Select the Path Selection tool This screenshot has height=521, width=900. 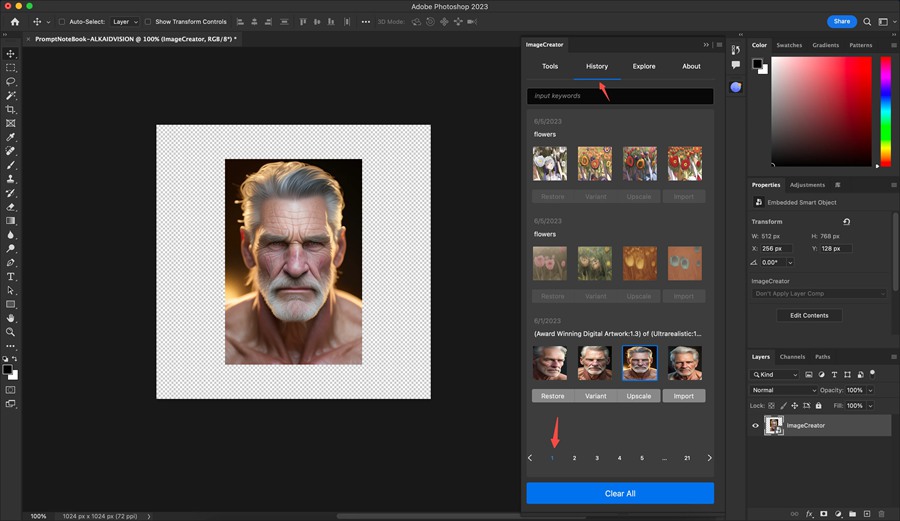coord(10,290)
